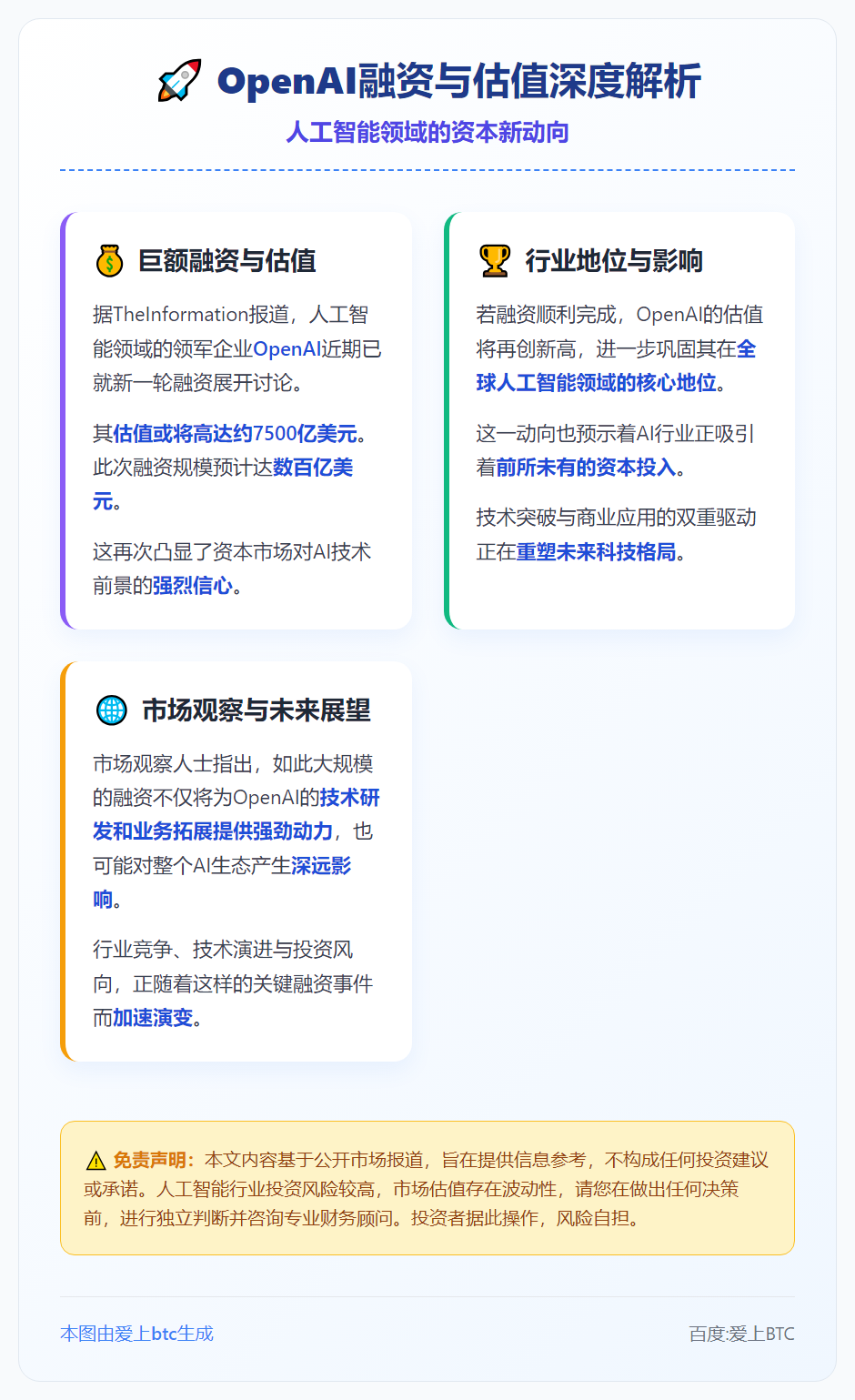The image size is (855, 1400).
Task: Click the warning triangle in the disclaimer
Action: click(x=96, y=1161)
